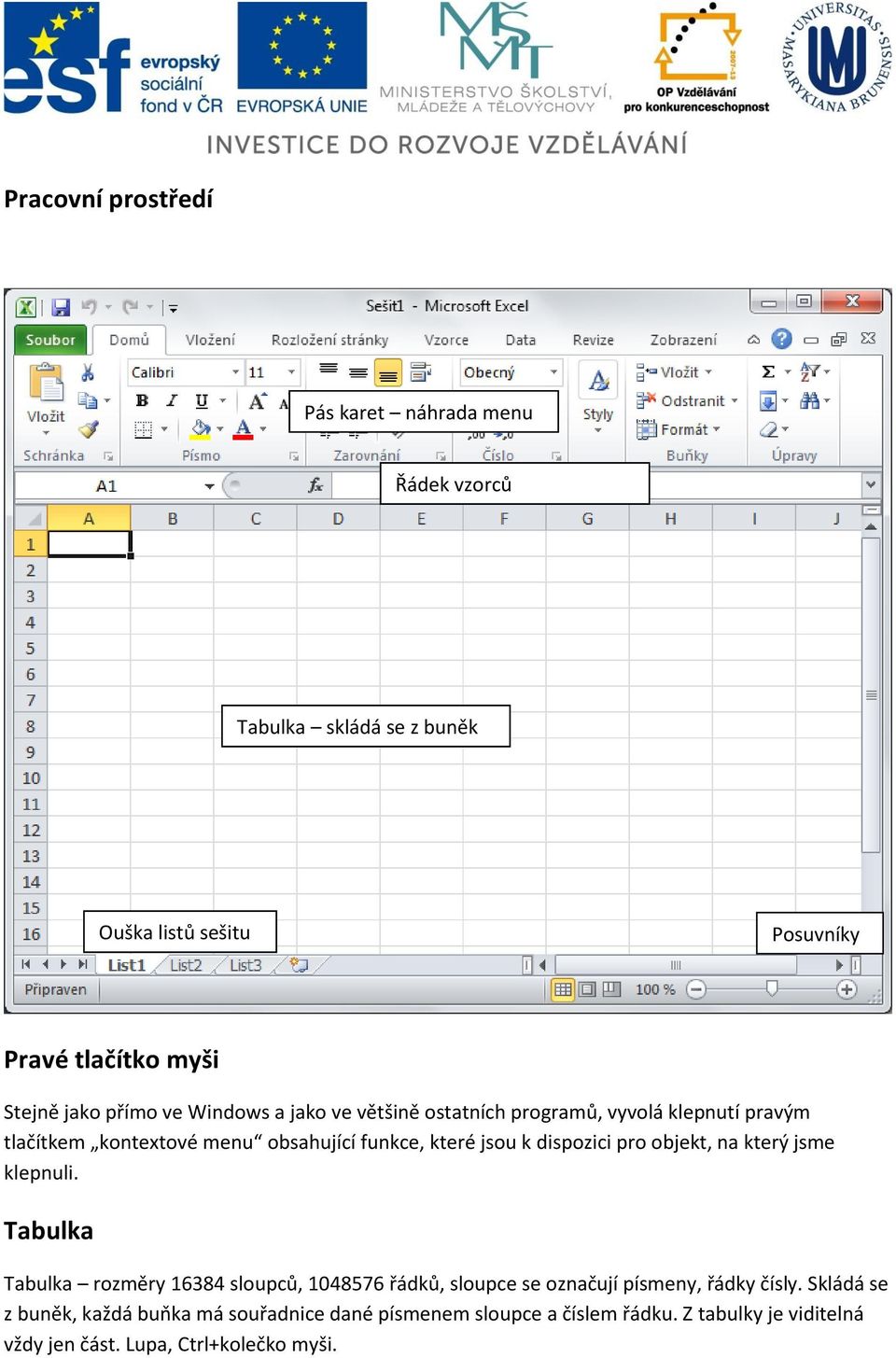Click the Select All corner button

click(31, 518)
